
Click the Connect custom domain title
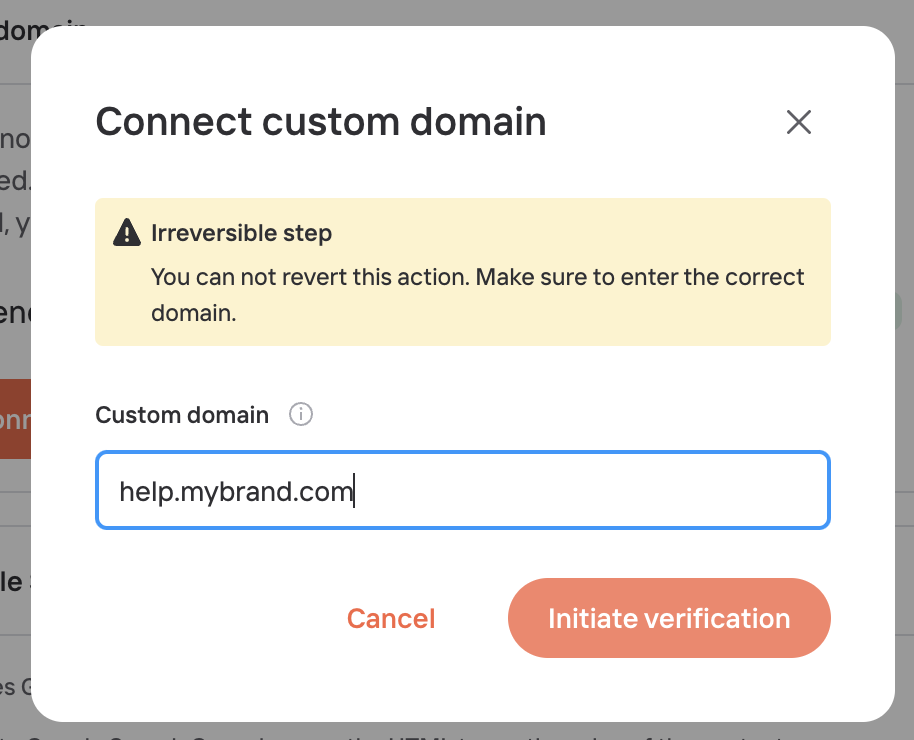point(321,122)
